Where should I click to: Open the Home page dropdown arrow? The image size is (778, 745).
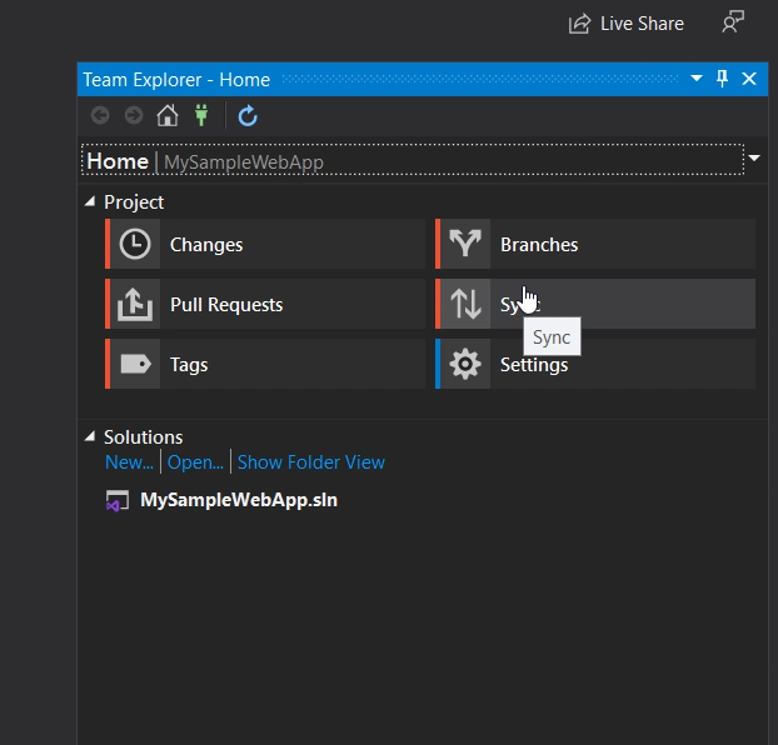click(x=754, y=158)
